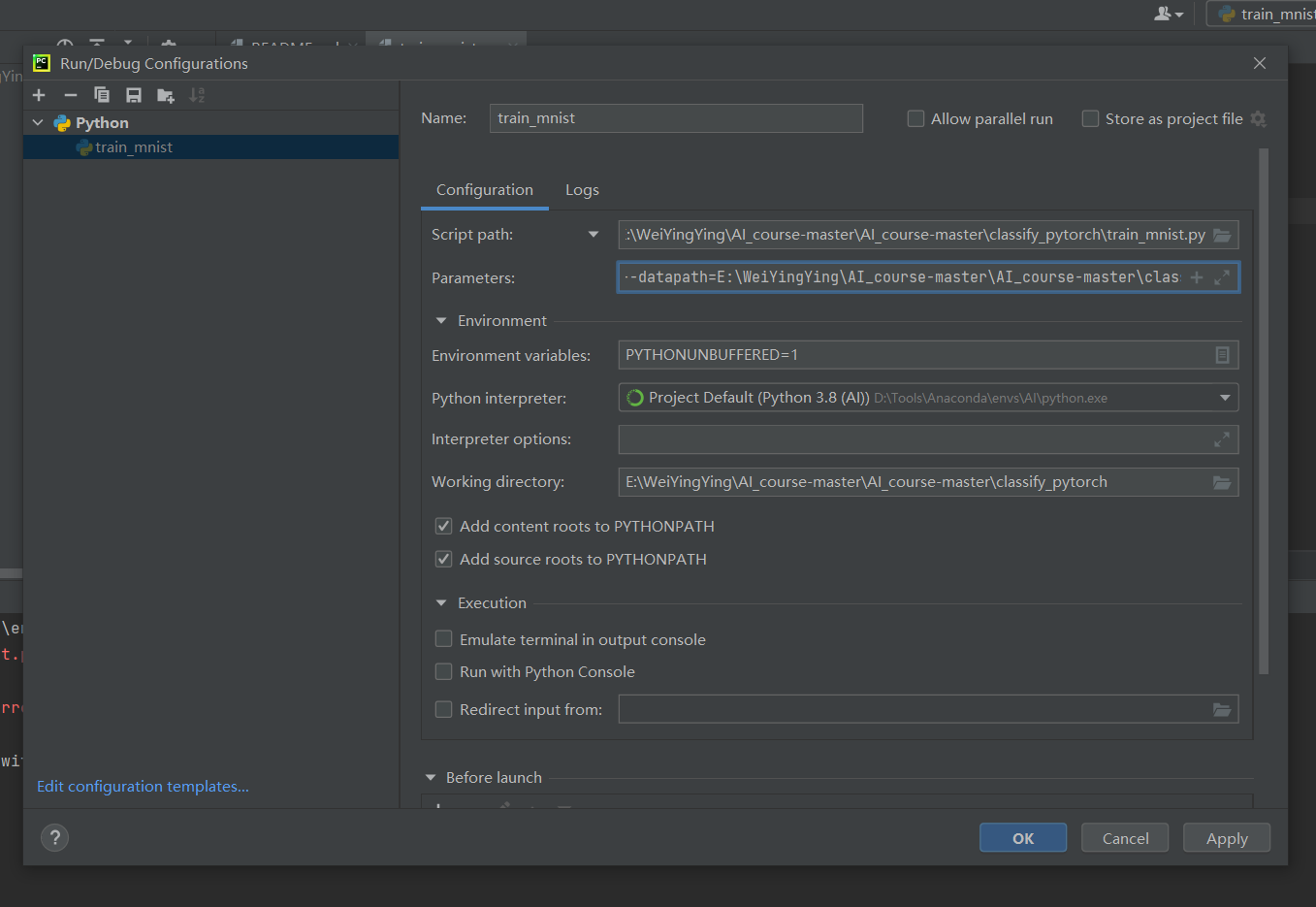Open Script path type dropdown arrow
The height and width of the screenshot is (907, 1316).
594,235
